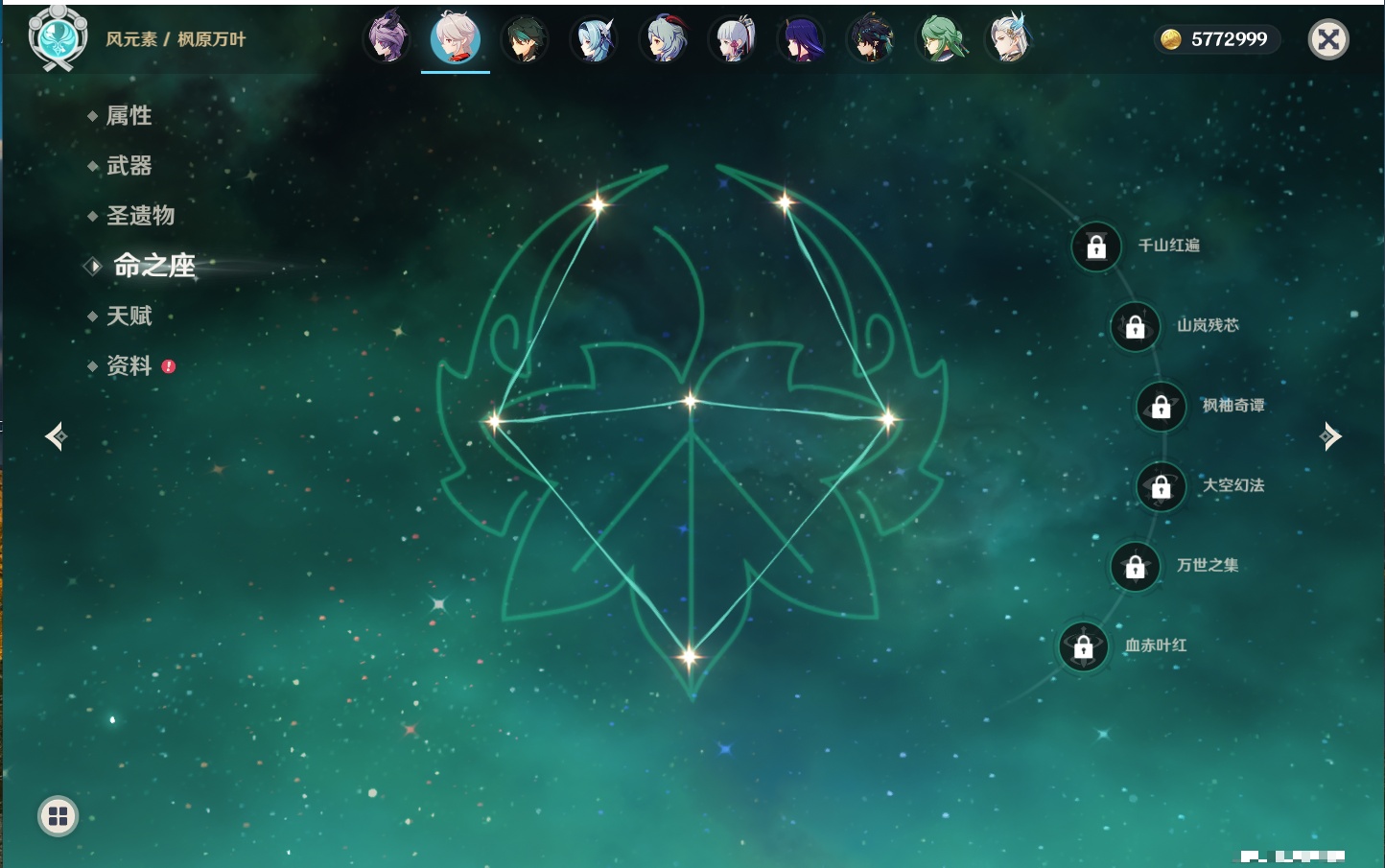Open the 属性 attributes page

point(129,116)
